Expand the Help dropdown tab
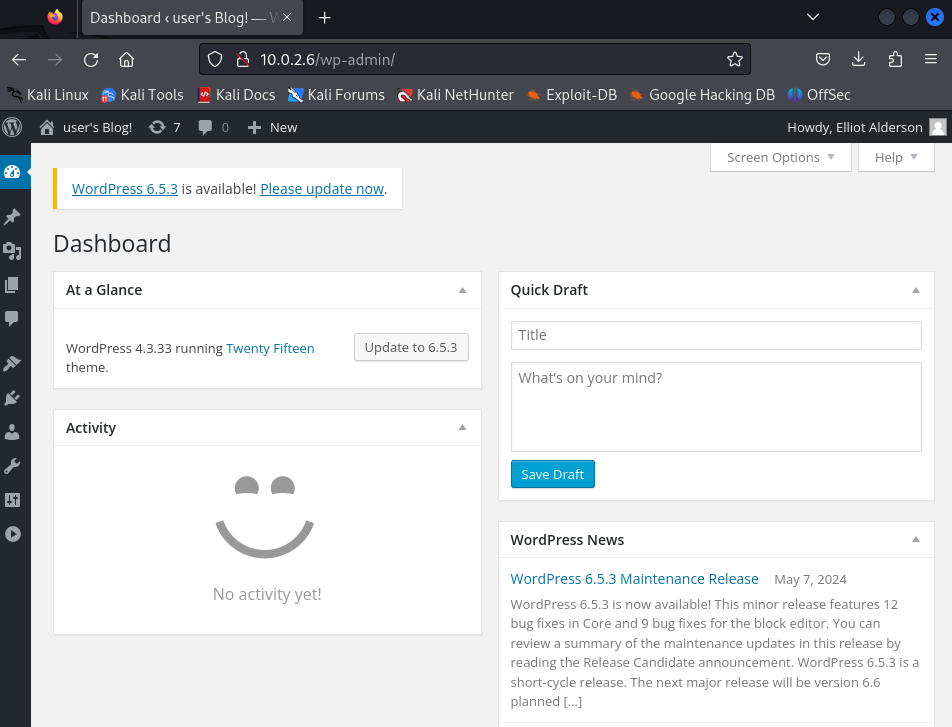The height and width of the screenshot is (727, 952). (x=895, y=157)
